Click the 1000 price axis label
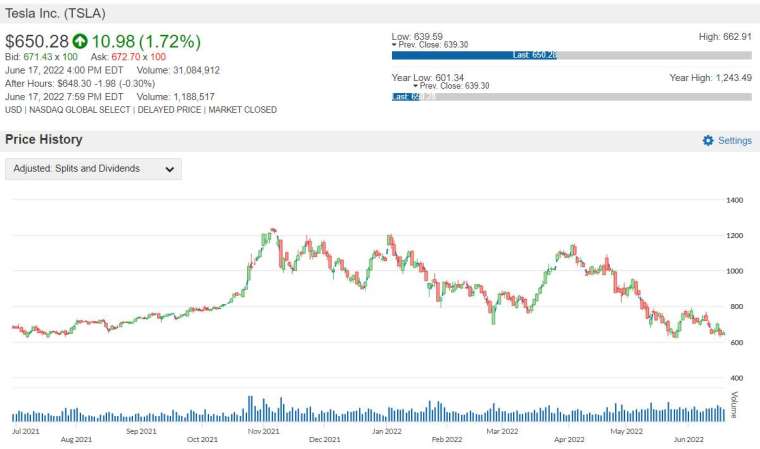 click(x=734, y=271)
